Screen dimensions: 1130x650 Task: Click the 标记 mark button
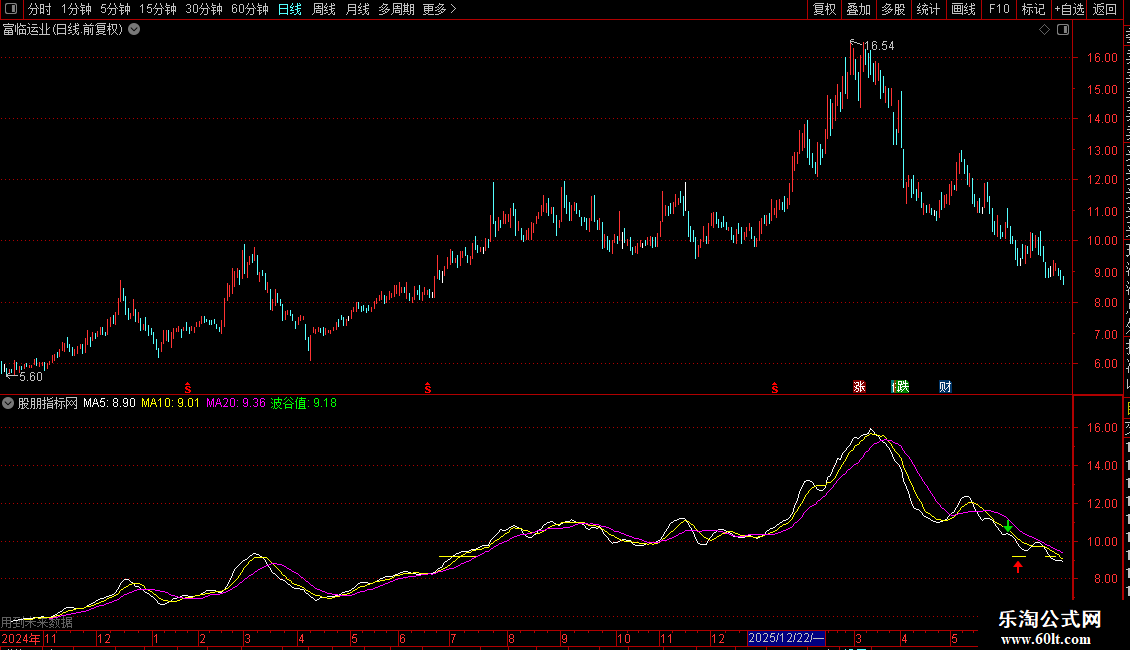pos(1033,9)
